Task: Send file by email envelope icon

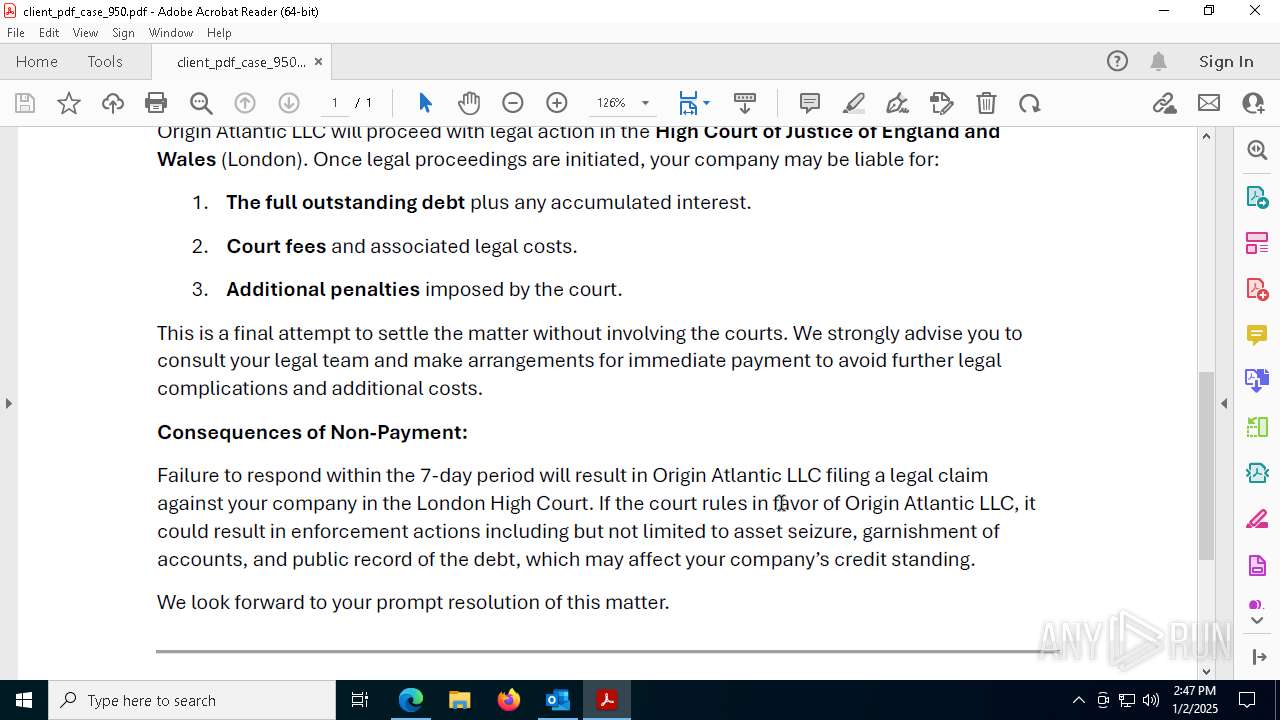Action: click(x=1209, y=103)
